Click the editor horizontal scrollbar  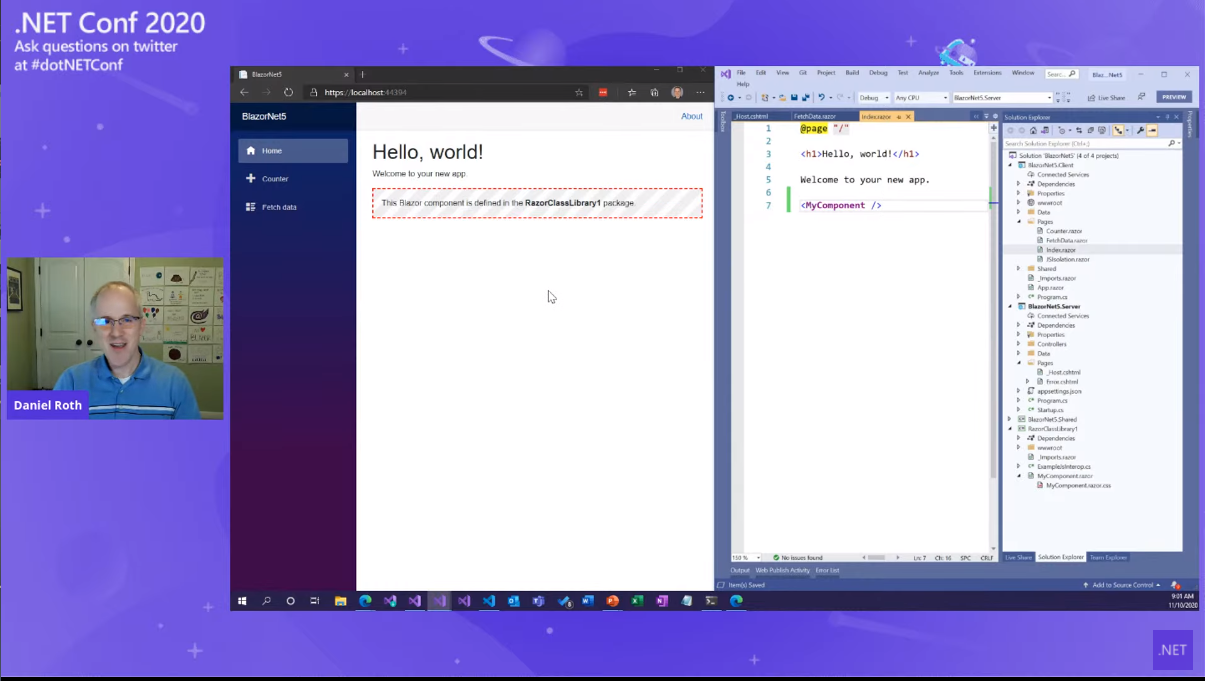coord(875,557)
